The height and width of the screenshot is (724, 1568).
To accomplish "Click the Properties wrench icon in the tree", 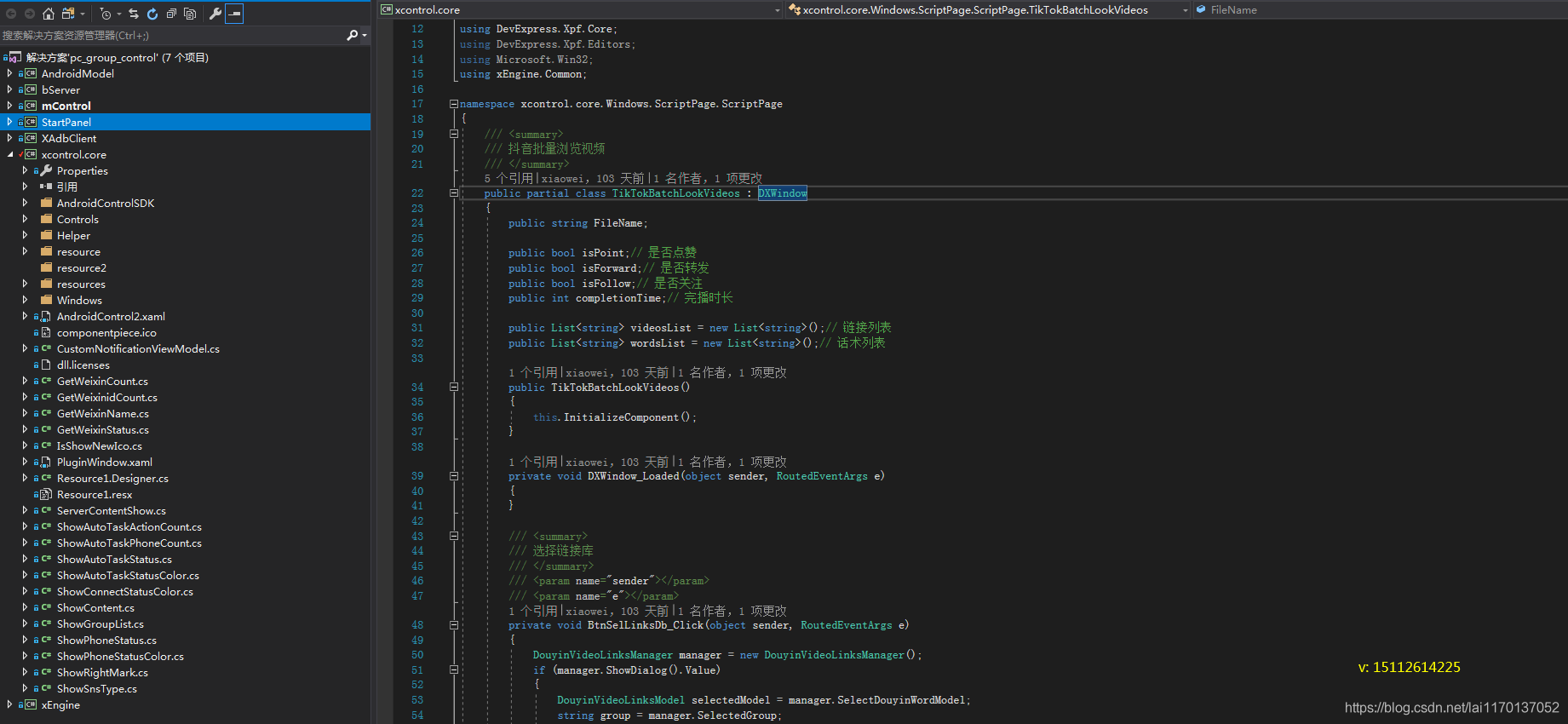I will point(46,170).
